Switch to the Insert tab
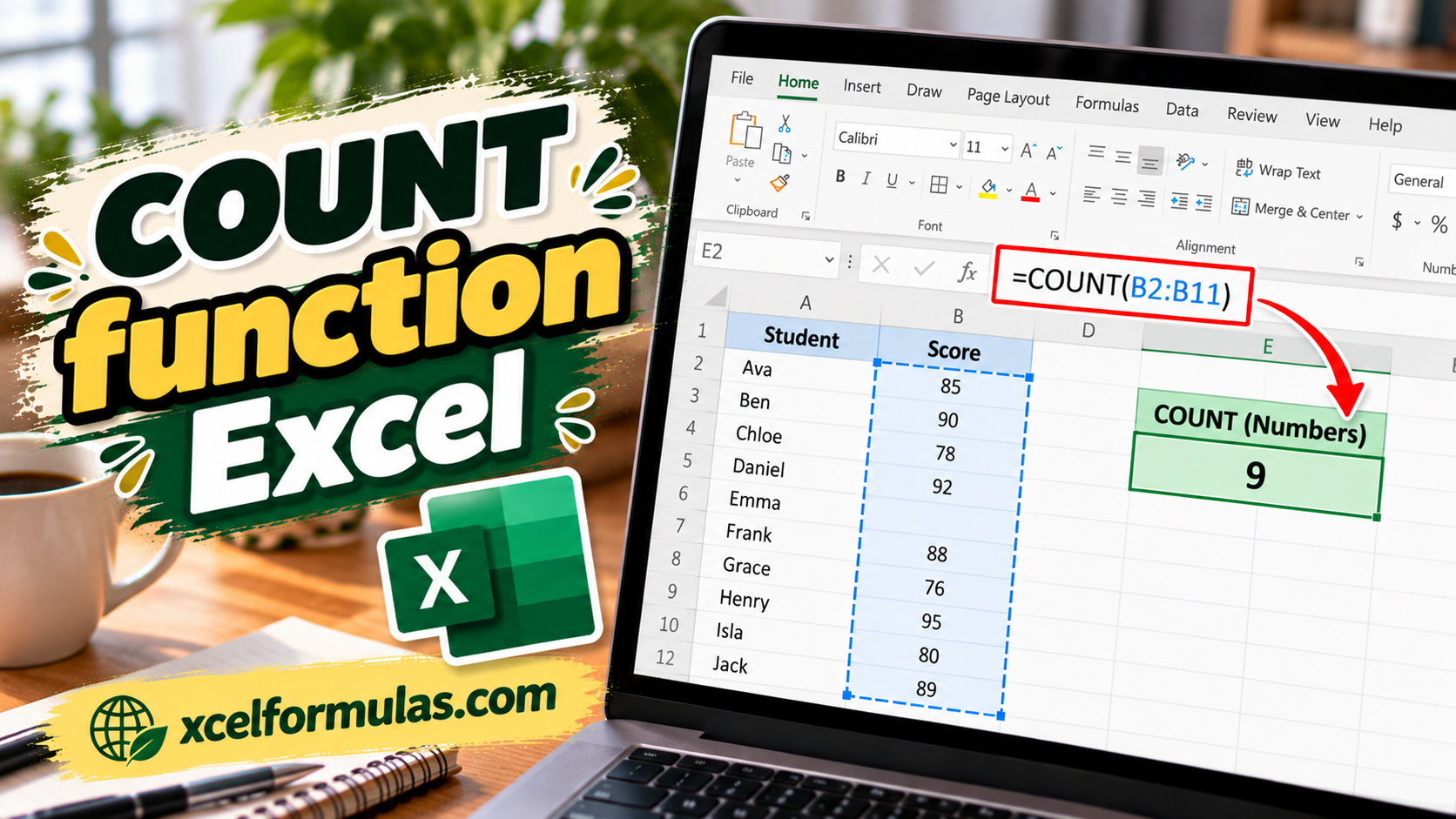This screenshot has width=1456, height=819. pos(862,86)
